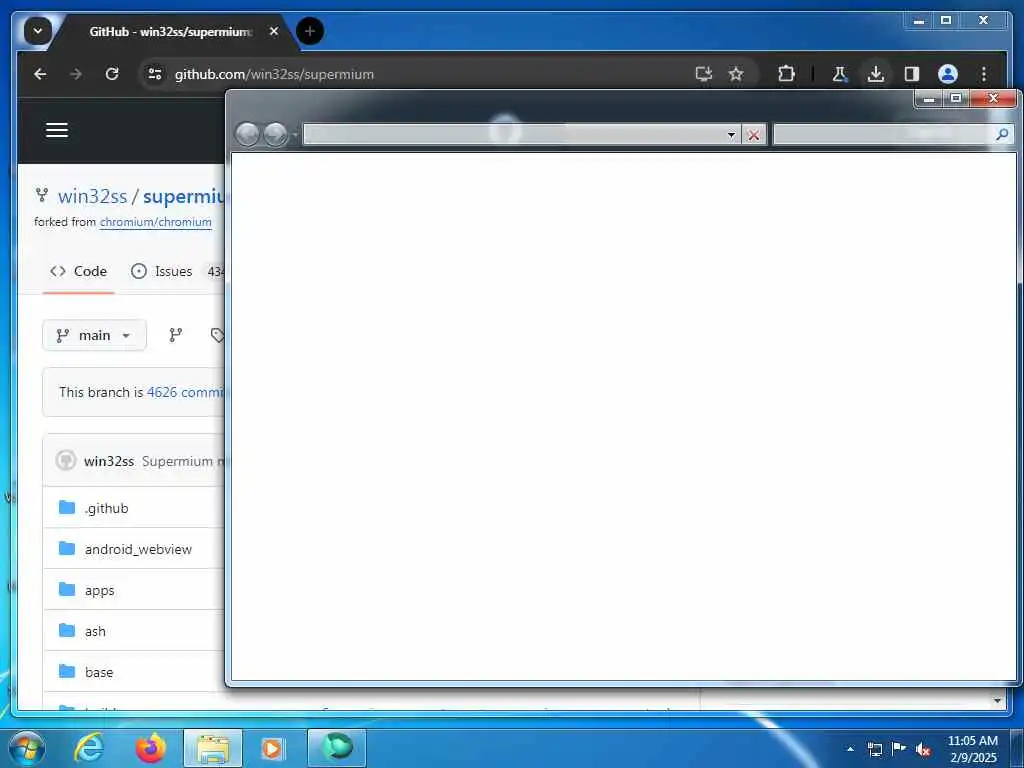Open site information icon in address bar
Image resolution: width=1024 pixels, height=768 pixels.
155,74
